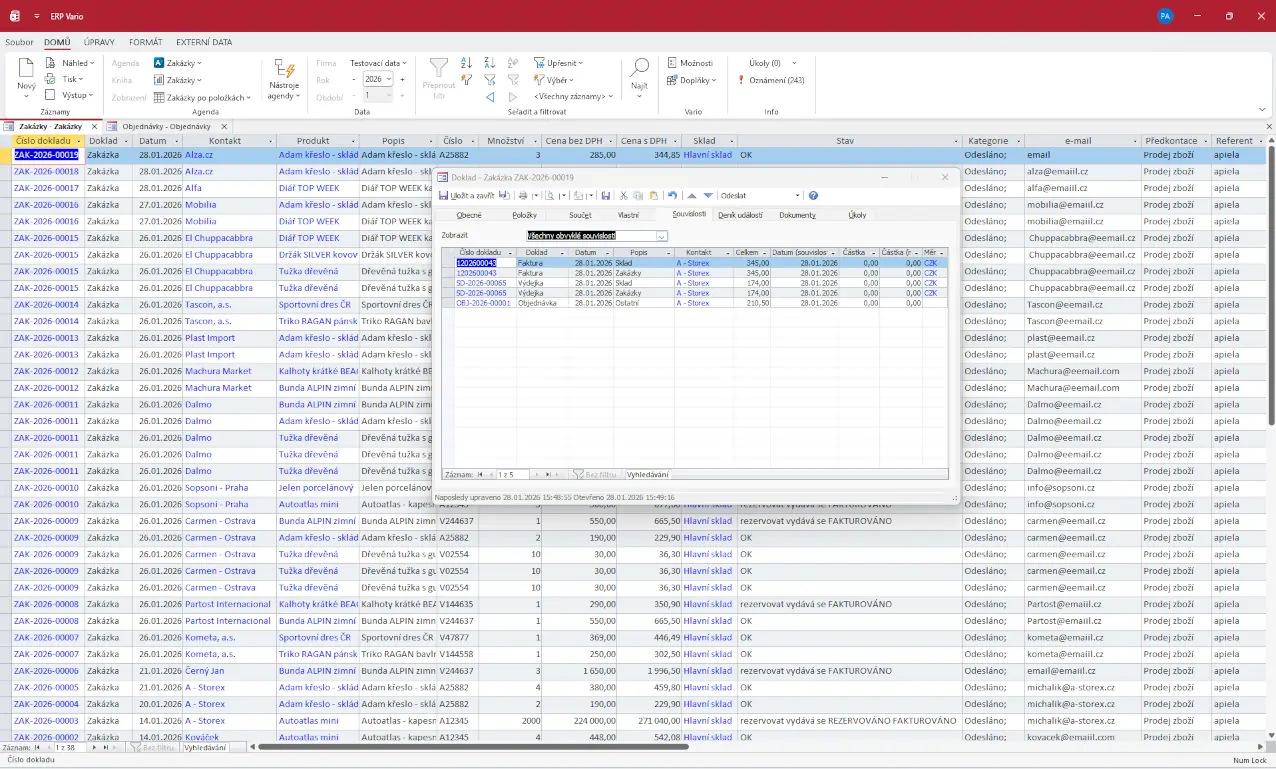The image size is (1276, 769).
Task: Open the Objednávky - Objednávky document tab
Action: pyautogui.click(x=165, y=127)
